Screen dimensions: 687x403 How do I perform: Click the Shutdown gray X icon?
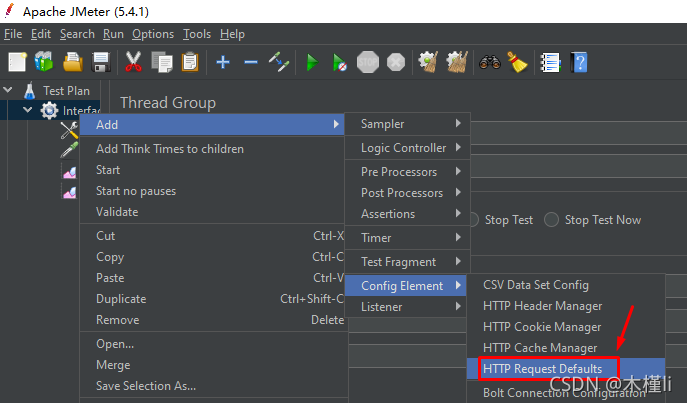pyautogui.click(x=396, y=62)
